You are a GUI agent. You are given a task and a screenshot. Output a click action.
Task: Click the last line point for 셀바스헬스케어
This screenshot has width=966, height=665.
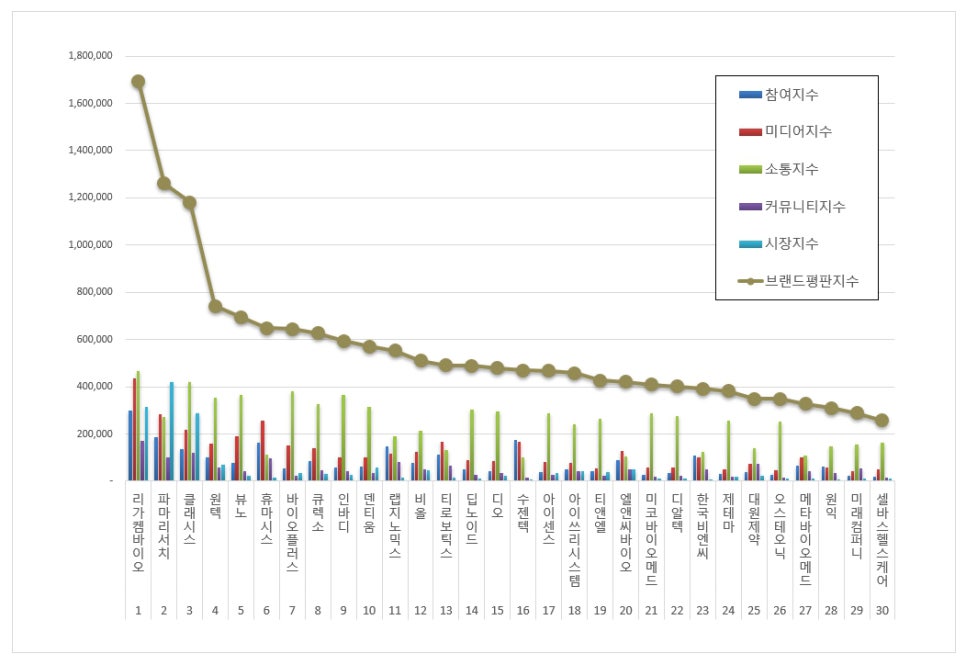tap(882, 420)
